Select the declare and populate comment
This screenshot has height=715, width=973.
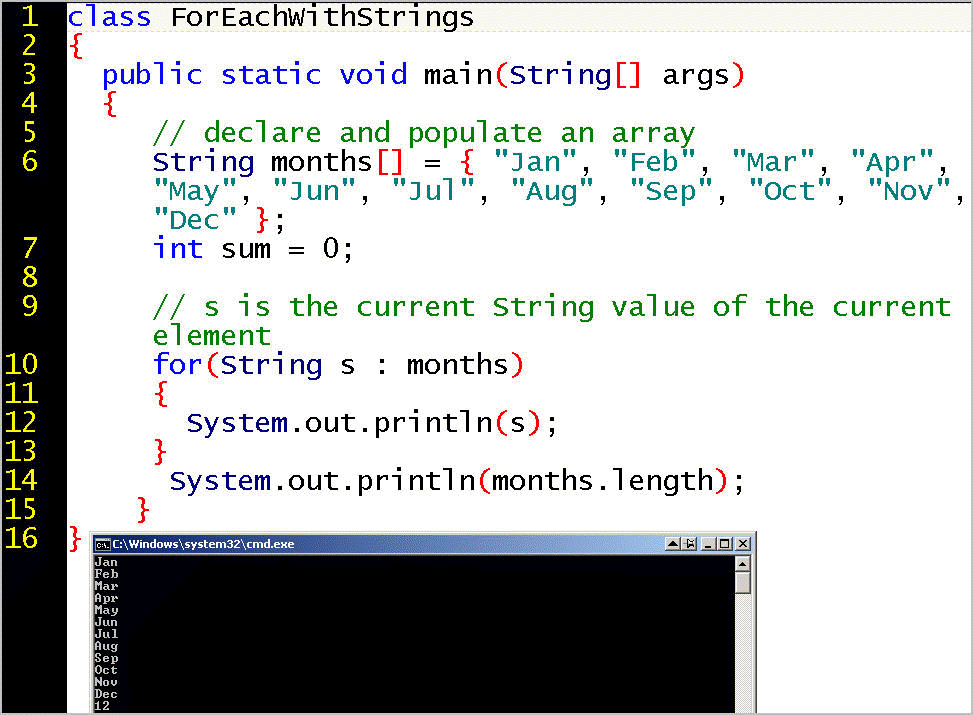click(422, 133)
